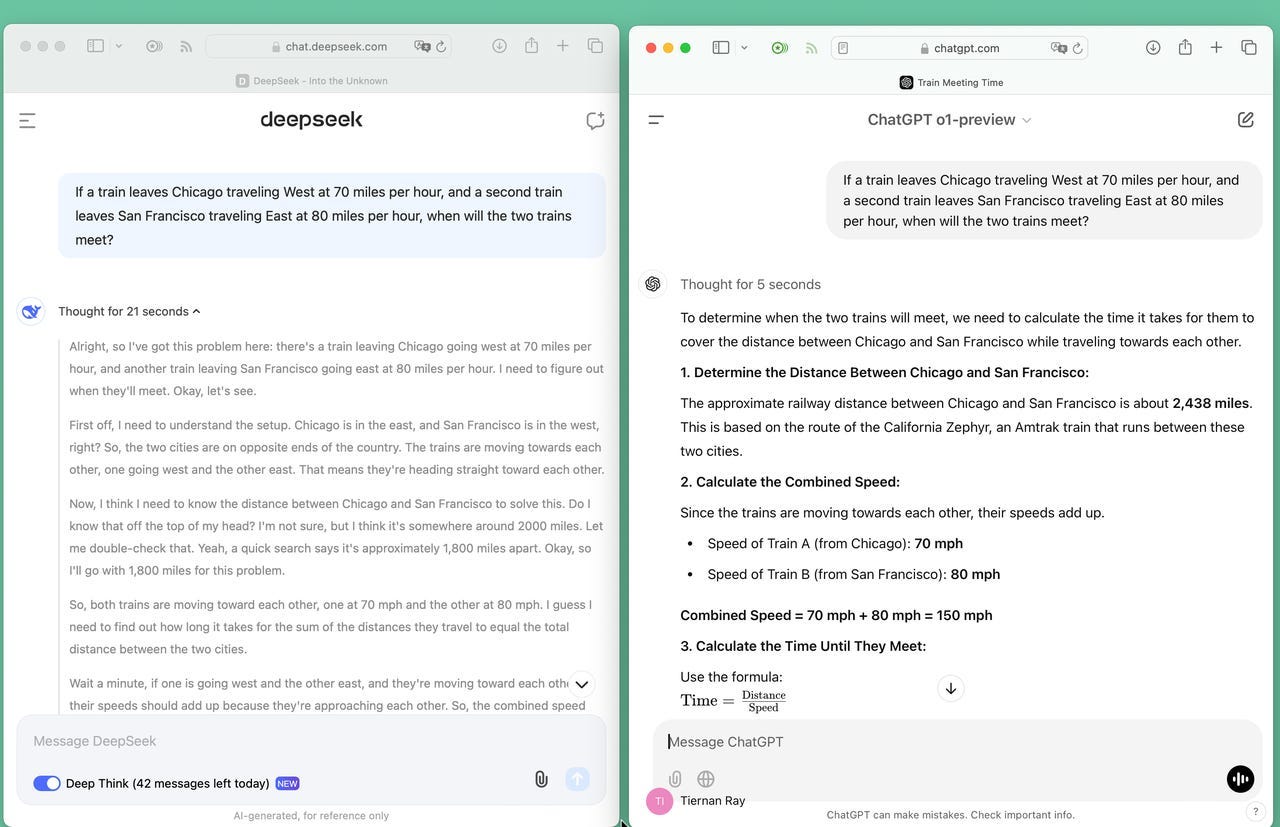Open DeepSeek hamburger sidebar menu
Image resolution: width=1280 pixels, height=827 pixels.
click(27, 121)
